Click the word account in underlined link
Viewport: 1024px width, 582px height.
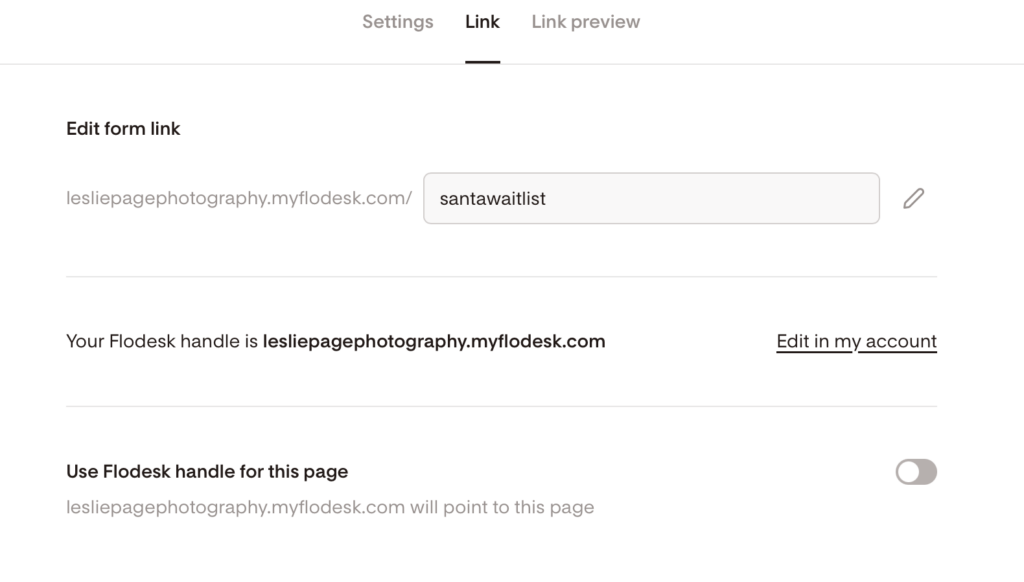901,342
